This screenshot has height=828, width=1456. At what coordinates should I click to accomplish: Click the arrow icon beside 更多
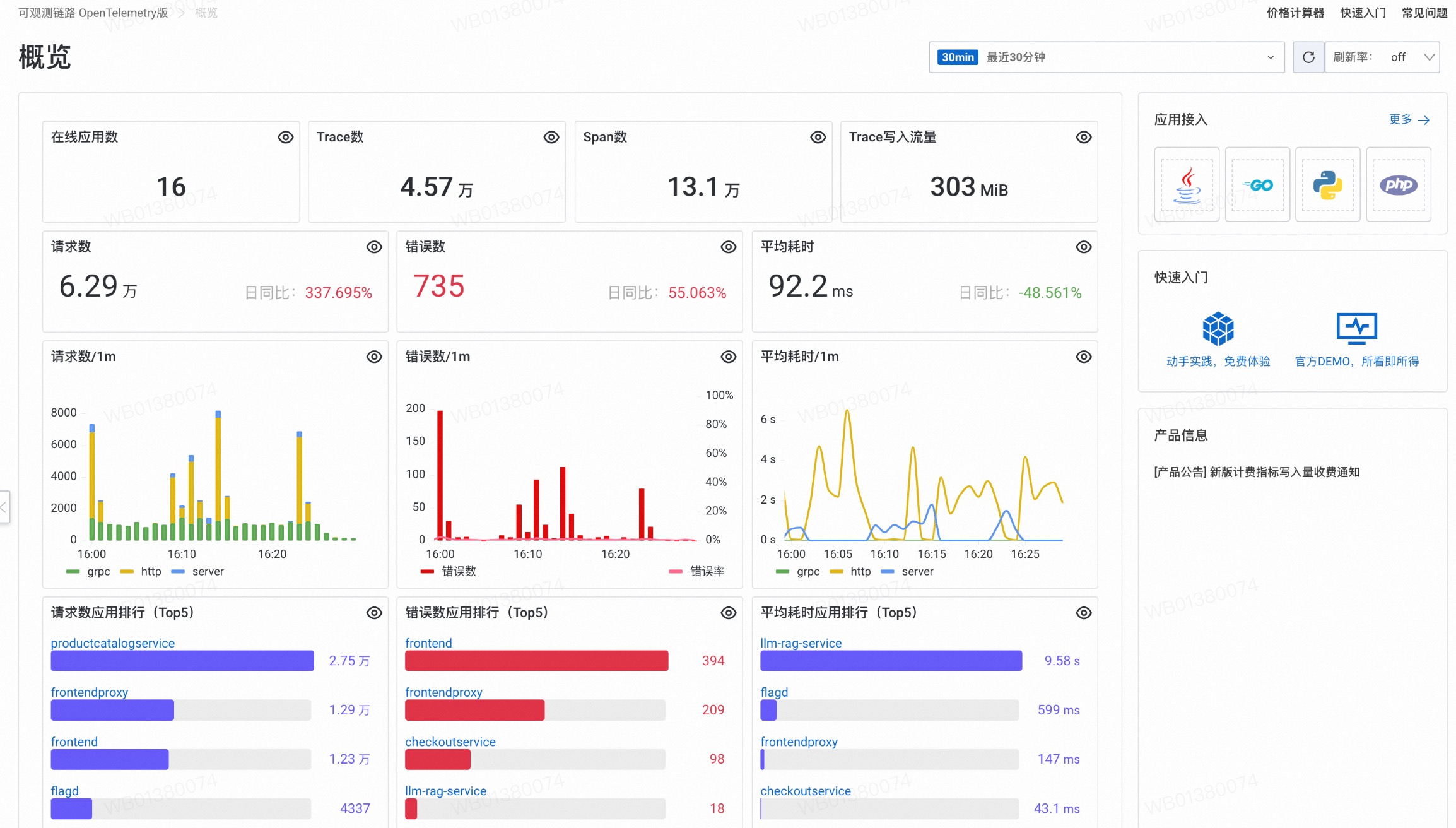point(1424,120)
